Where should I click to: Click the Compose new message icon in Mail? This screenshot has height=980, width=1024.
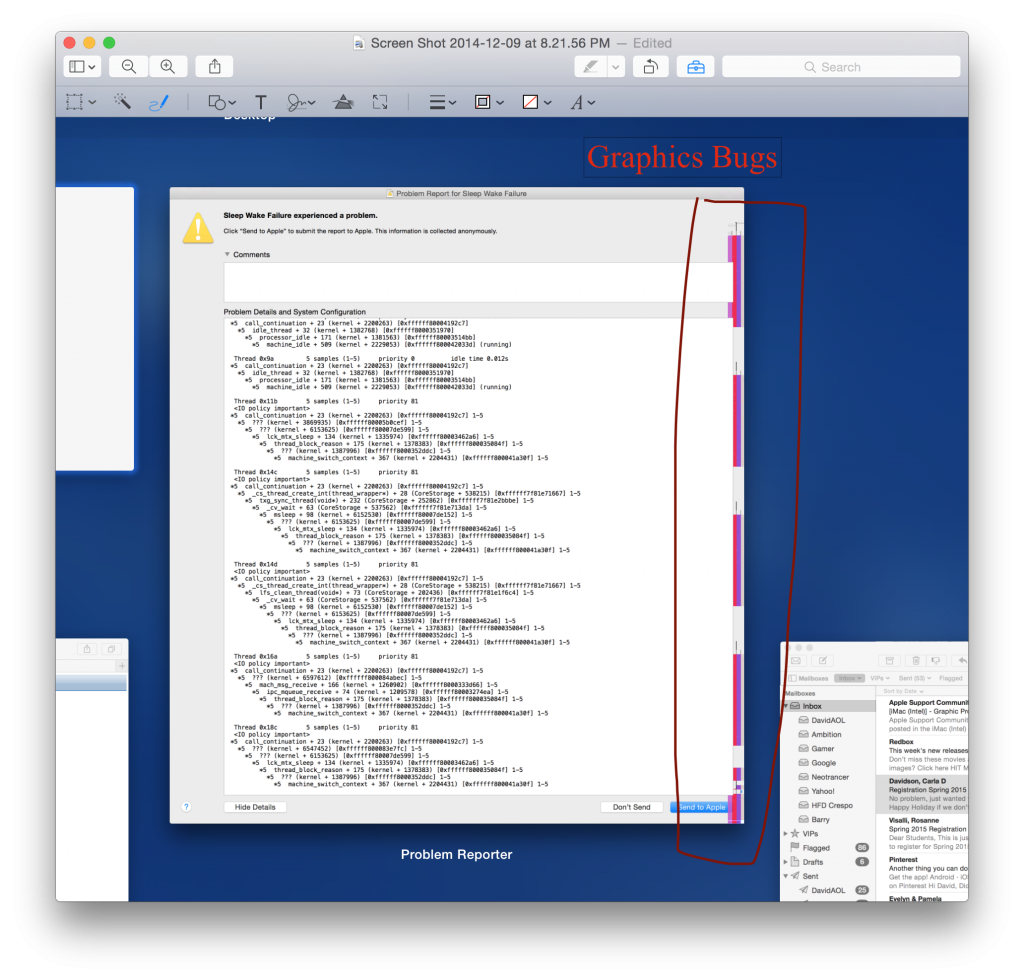(823, 661)
